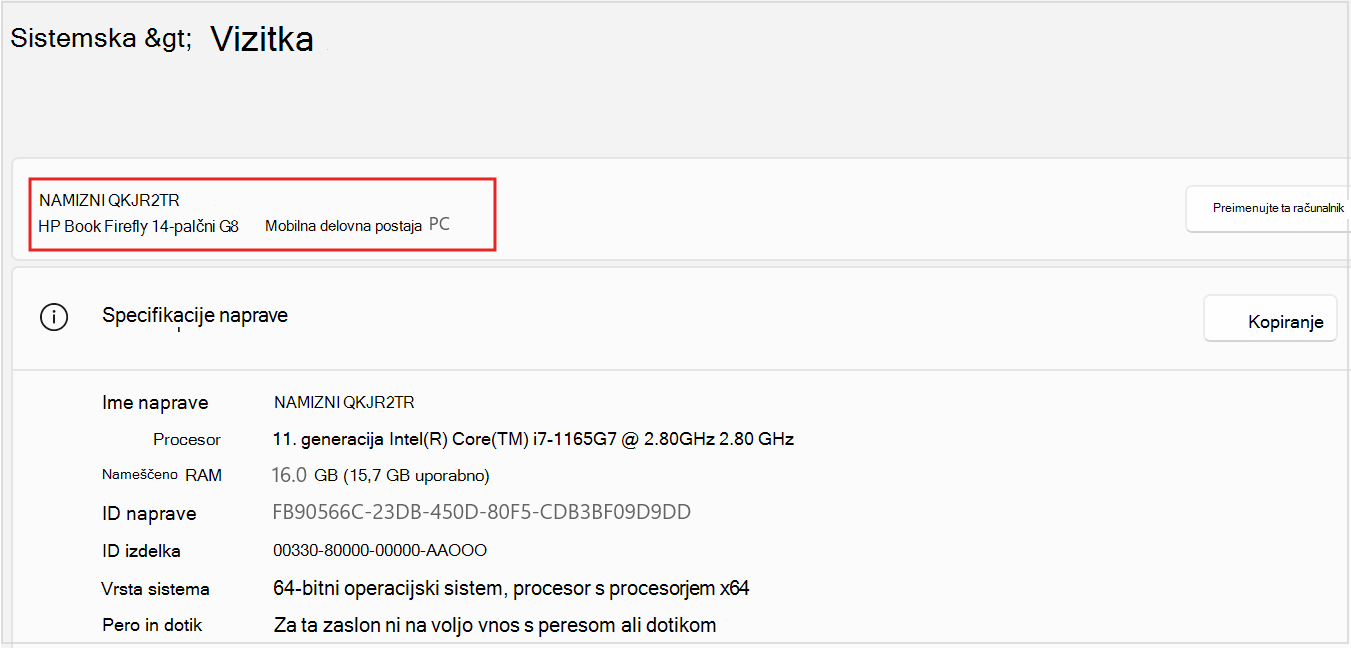
Task: Click the Nameščeno RAM label
Action: (x=162, y=475)
